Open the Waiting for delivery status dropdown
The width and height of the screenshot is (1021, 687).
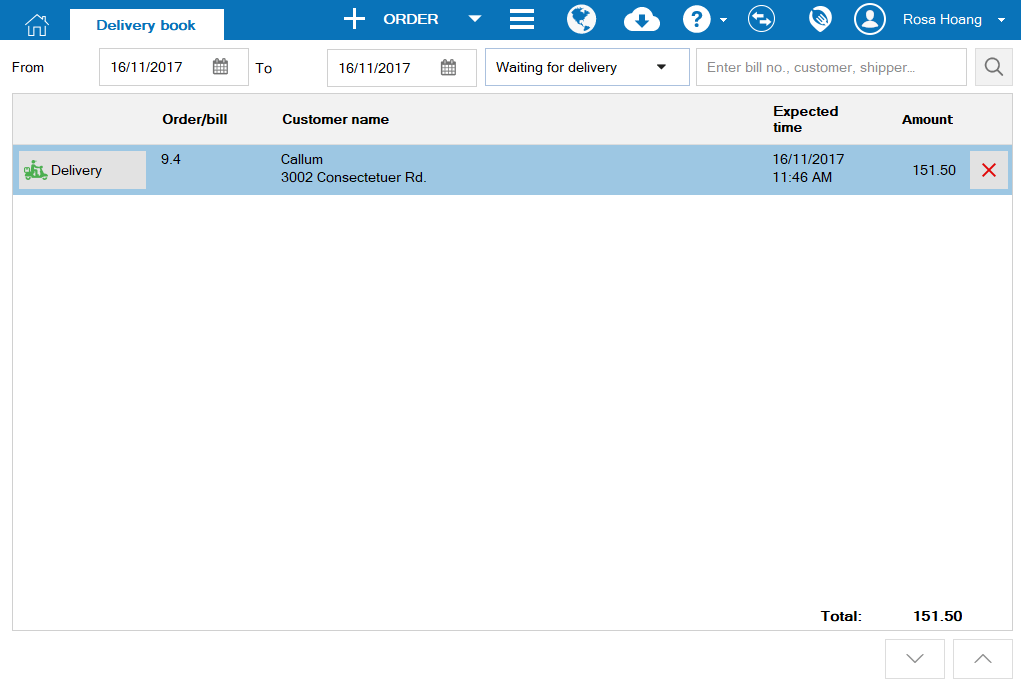(586, 67)
